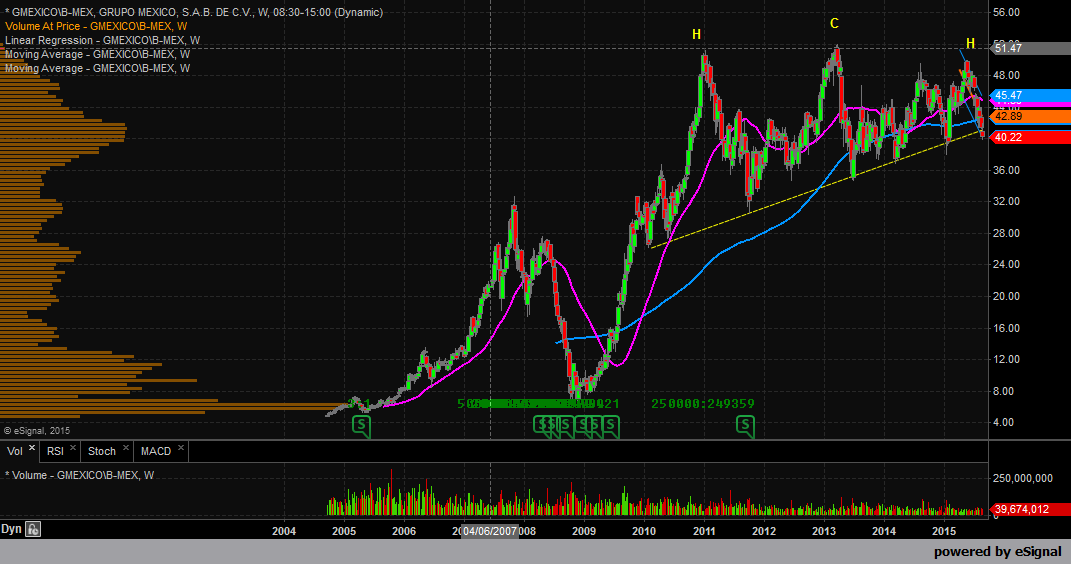Click the 48.00 price axis label

(1007, 75)
